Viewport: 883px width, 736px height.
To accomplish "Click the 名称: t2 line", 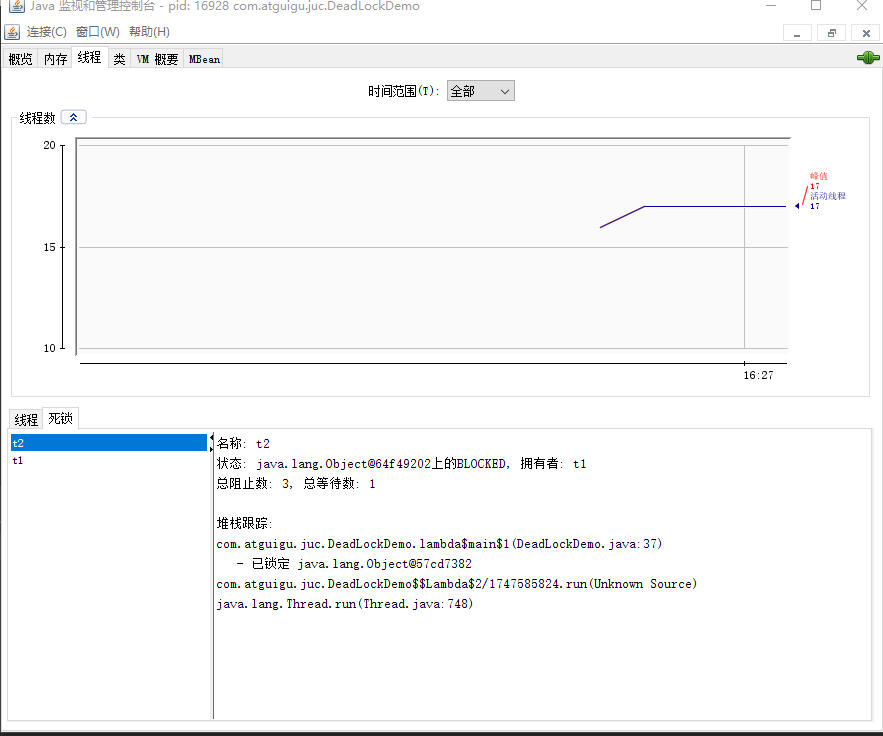I will point(243,444).
